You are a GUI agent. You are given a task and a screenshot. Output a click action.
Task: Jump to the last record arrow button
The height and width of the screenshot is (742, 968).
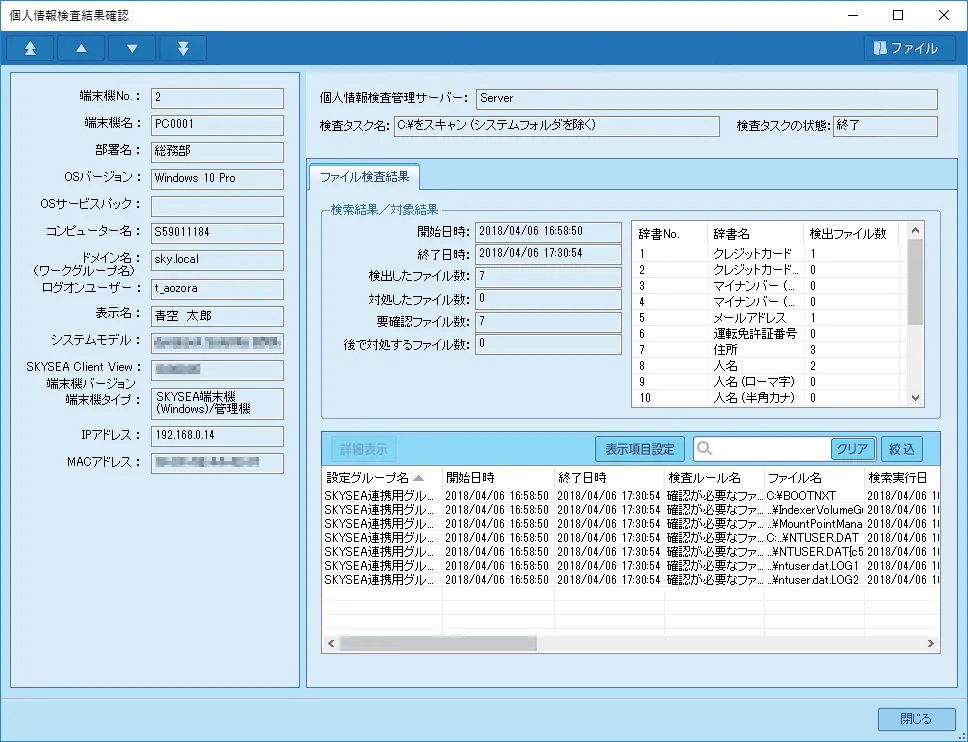click(183, 48)
